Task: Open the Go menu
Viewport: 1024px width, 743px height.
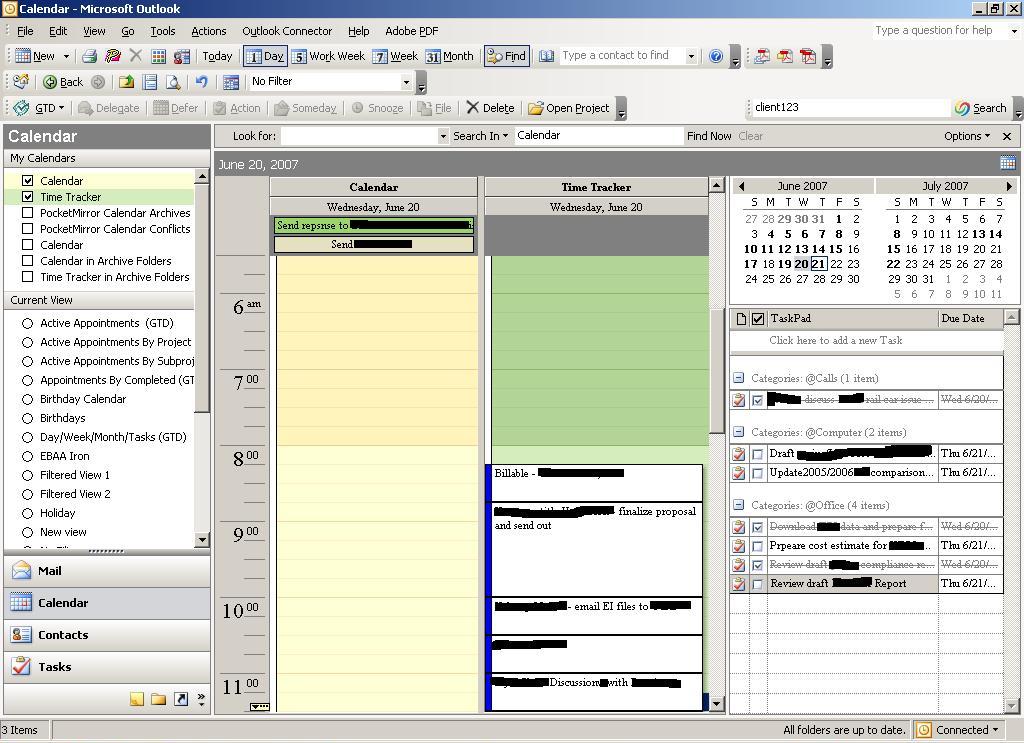Action: click(x=127, y=31)
